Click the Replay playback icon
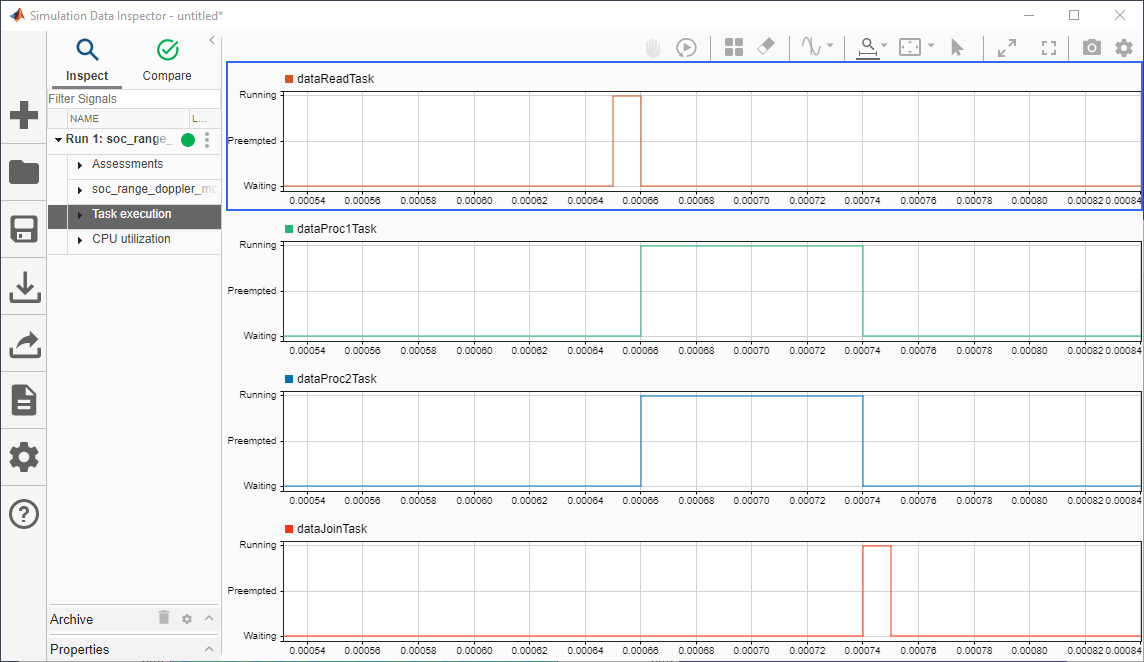Image resolution: width=1144 pixels, height=662 pixels. (x=687, y=47)
